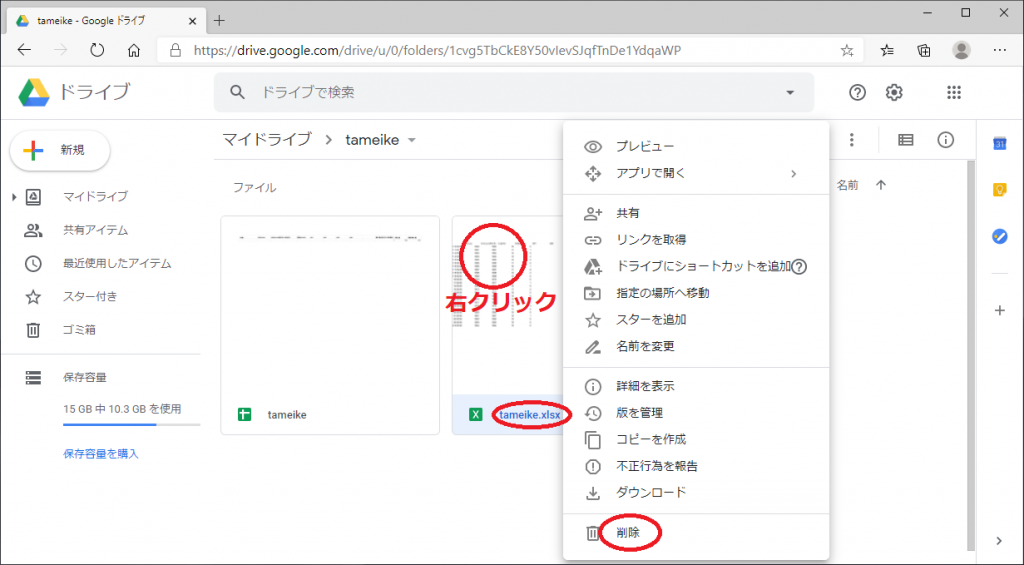Switch to list layout view

[x=905, y=140]
